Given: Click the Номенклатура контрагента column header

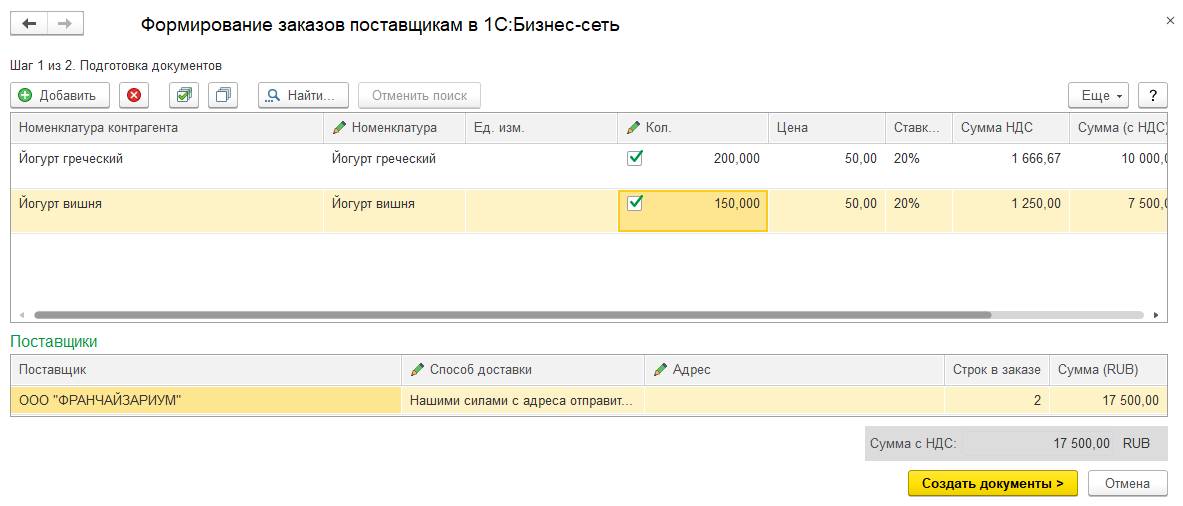Looking at the screenshot, I should click(x=98, y=128).
